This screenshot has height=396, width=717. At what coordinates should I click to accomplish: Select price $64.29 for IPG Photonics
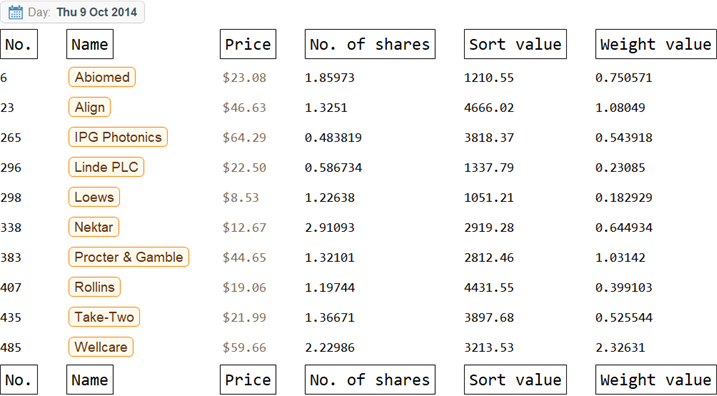click(x=244, y=138)
